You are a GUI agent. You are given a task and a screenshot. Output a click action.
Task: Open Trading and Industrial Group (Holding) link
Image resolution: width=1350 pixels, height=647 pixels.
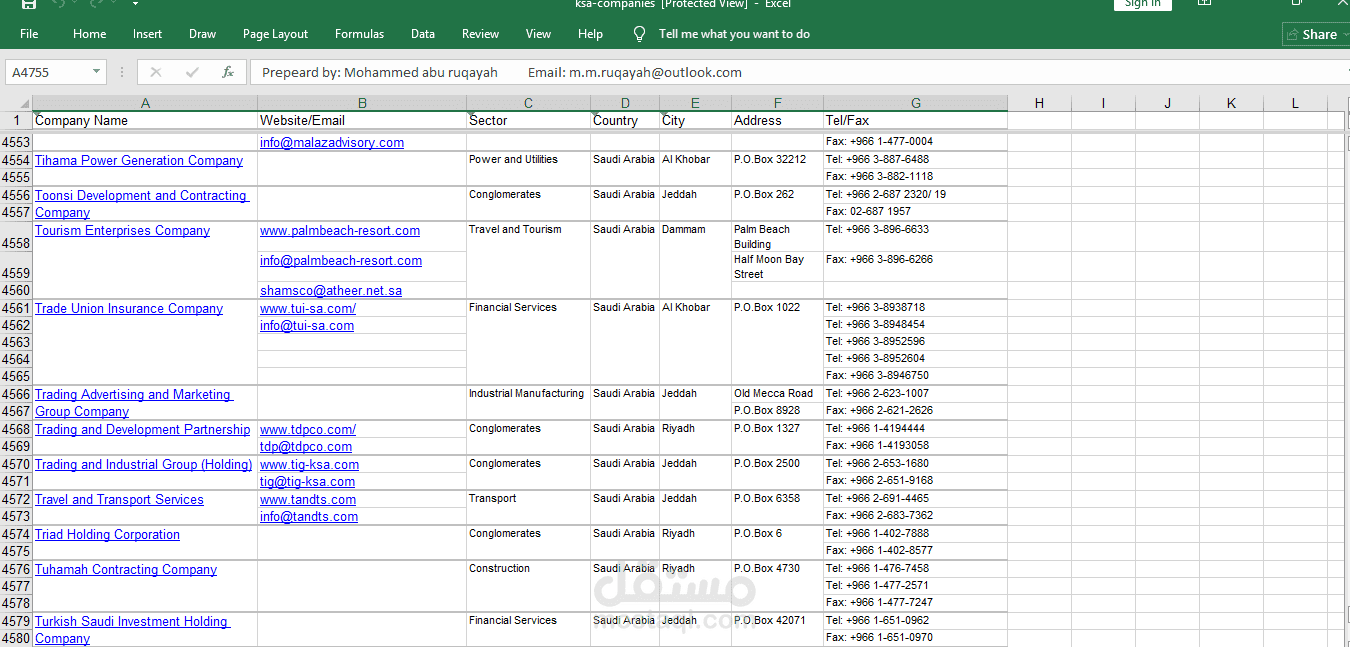point(144,464)
